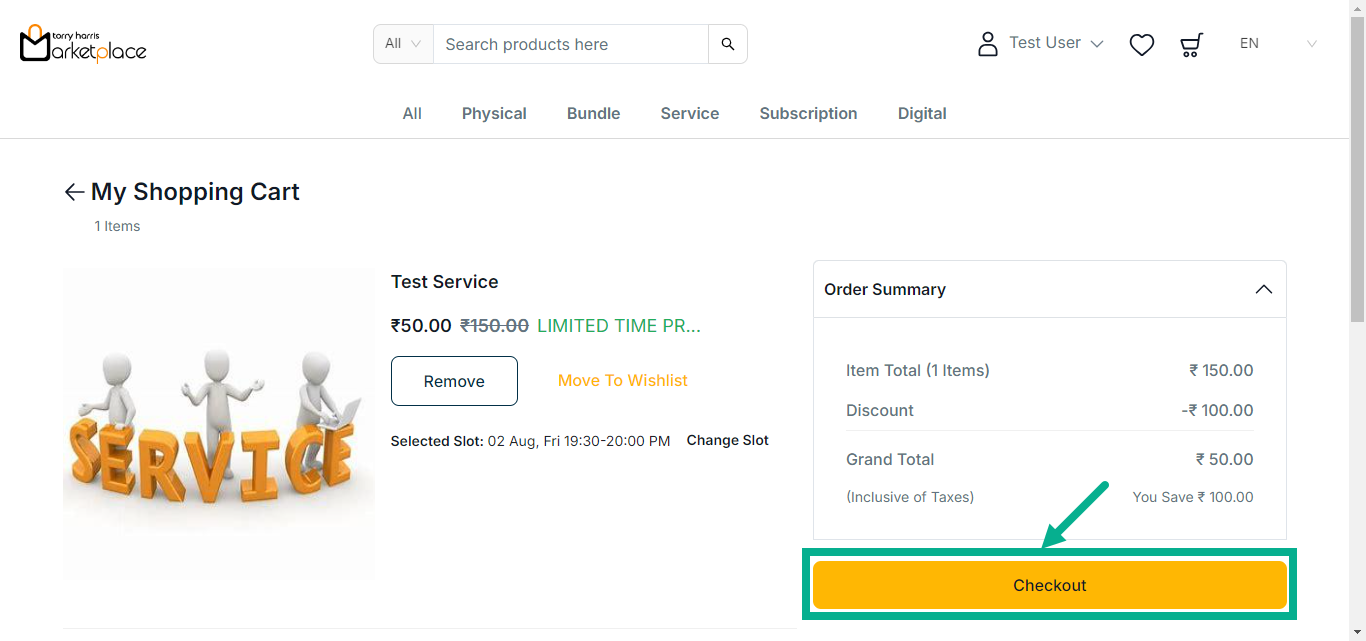Click the Change Slot link
The height and width of the screenshot is (641, 1366).
click(x=727, y=440)
